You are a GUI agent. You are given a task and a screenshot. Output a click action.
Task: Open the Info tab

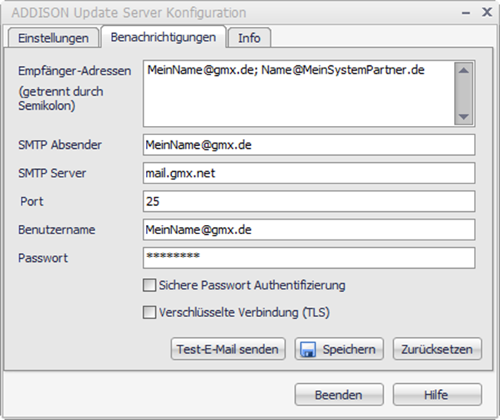[x=249, y=38]
